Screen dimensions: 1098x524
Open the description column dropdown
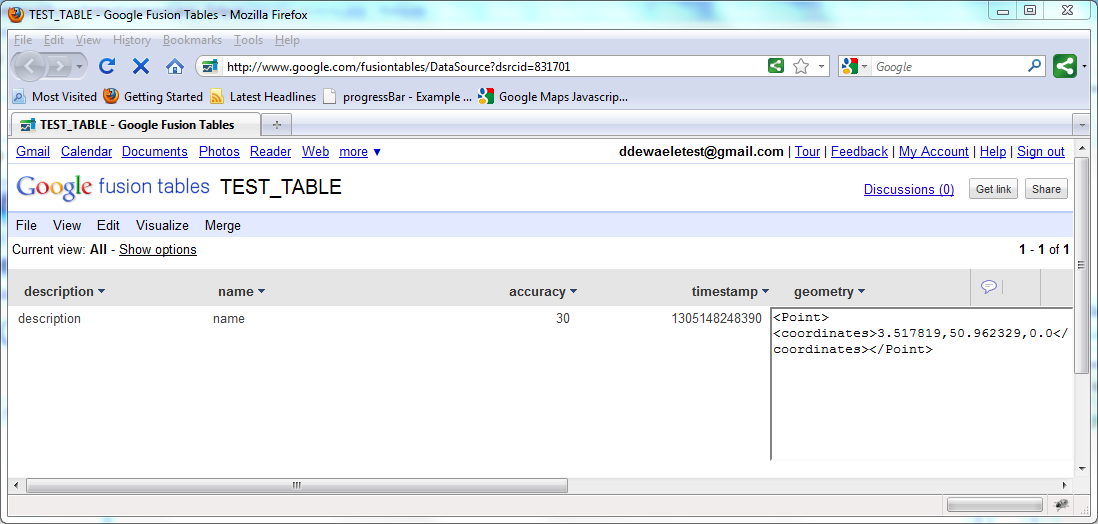pyautogui.click(x=102, y=291)
